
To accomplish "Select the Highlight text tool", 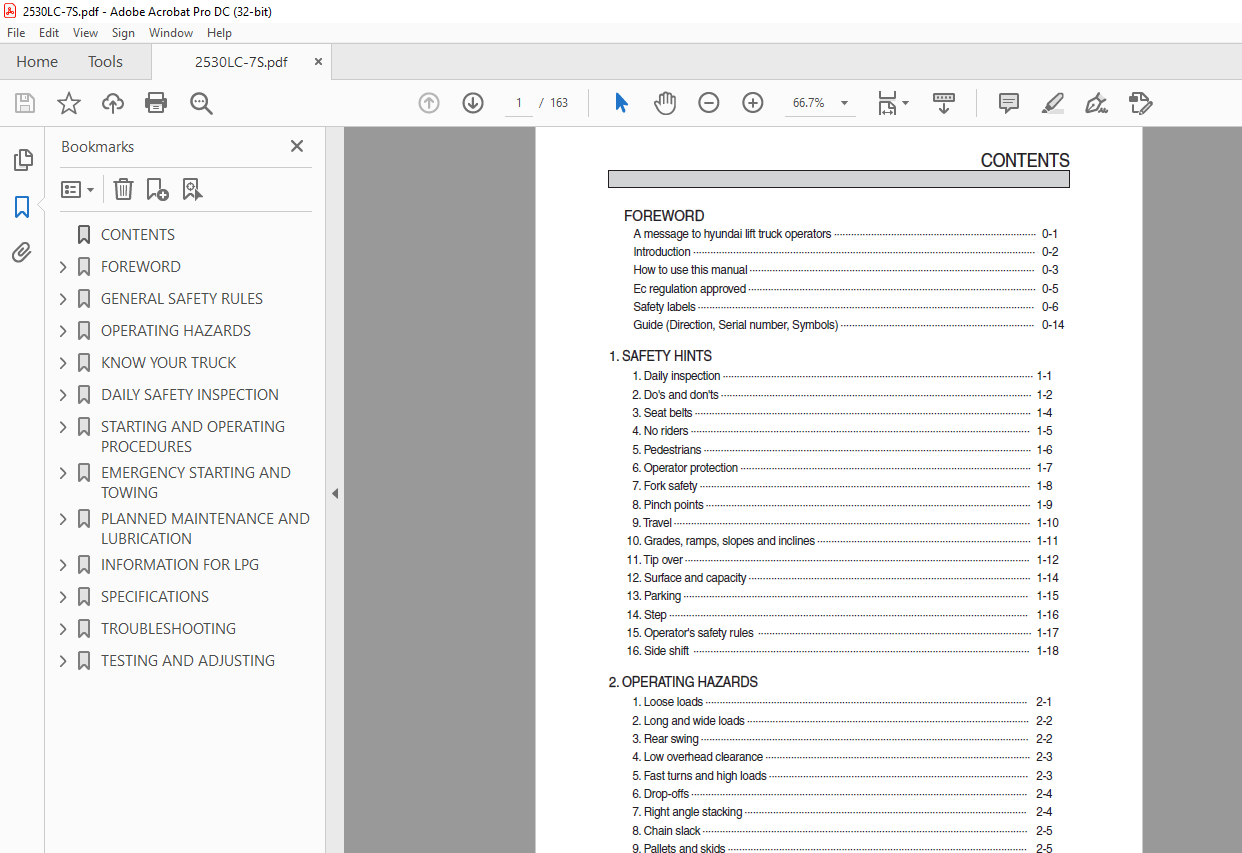I will [1052, 103].
